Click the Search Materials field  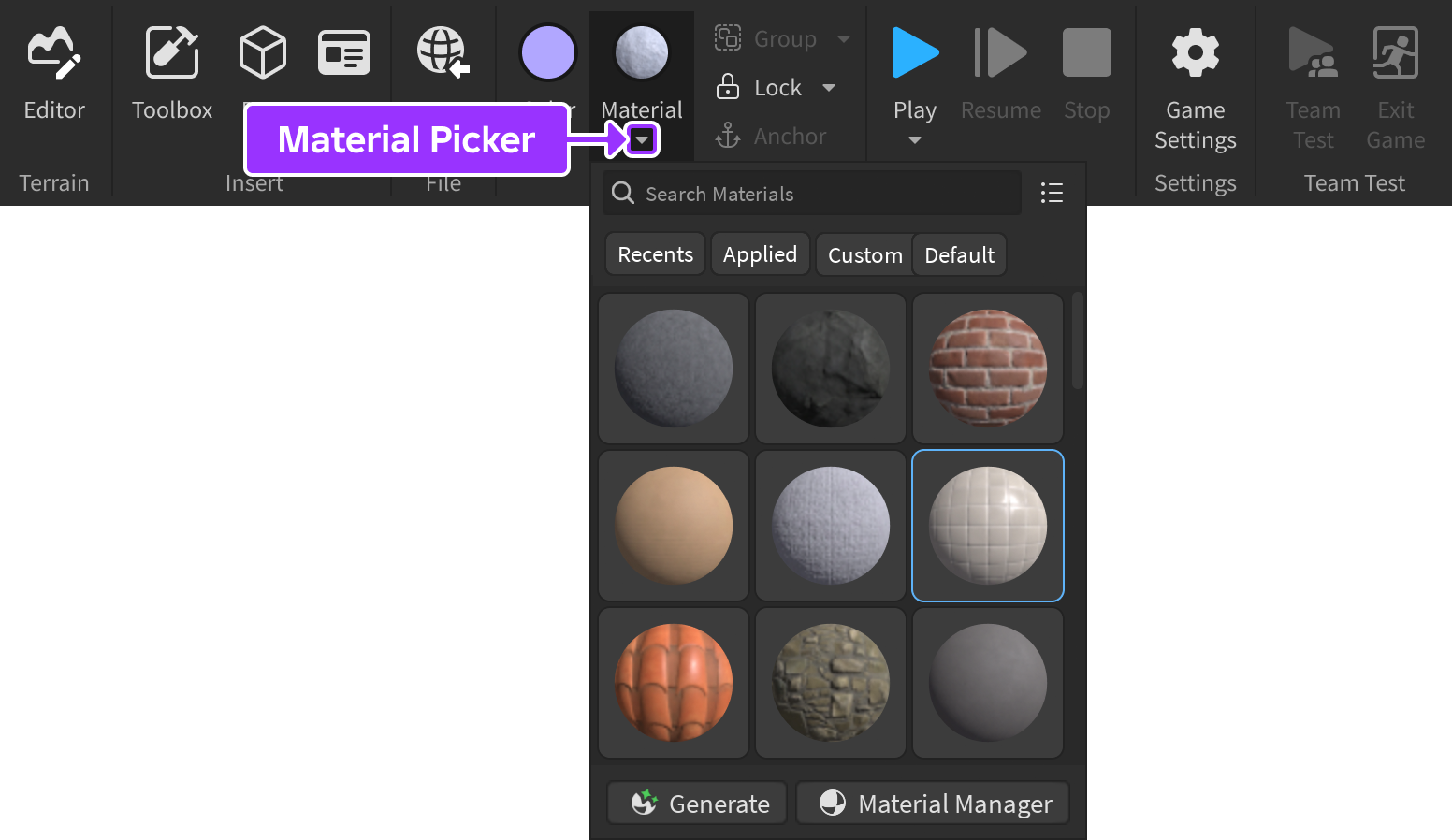tap(812, 194)
